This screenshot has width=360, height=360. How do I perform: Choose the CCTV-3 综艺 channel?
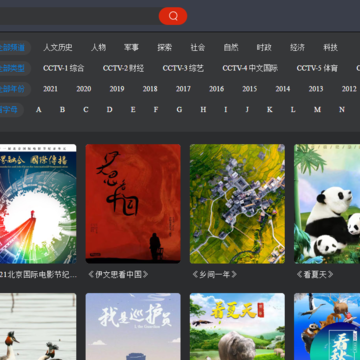183,68
